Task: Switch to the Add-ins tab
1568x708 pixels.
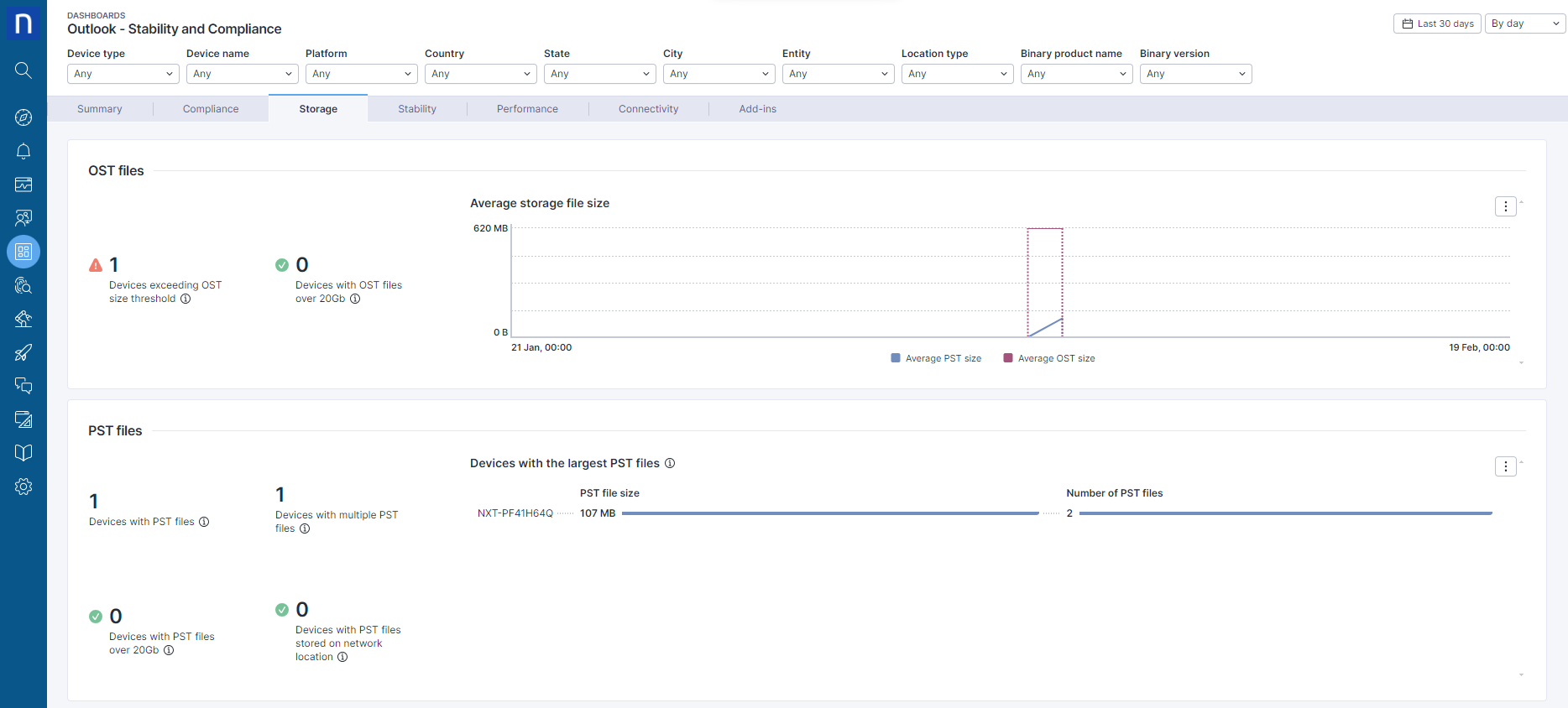Action: [x=758, y=109]
